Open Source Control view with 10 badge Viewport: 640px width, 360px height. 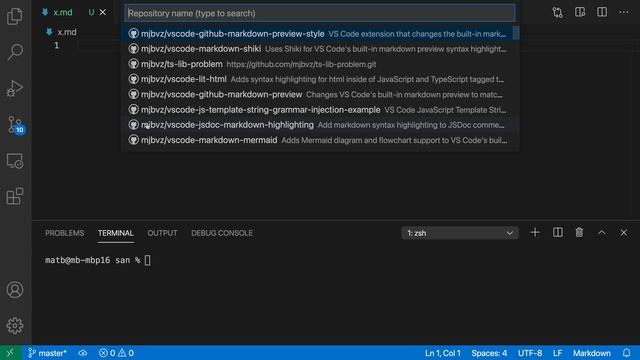[x=16, y=125]
